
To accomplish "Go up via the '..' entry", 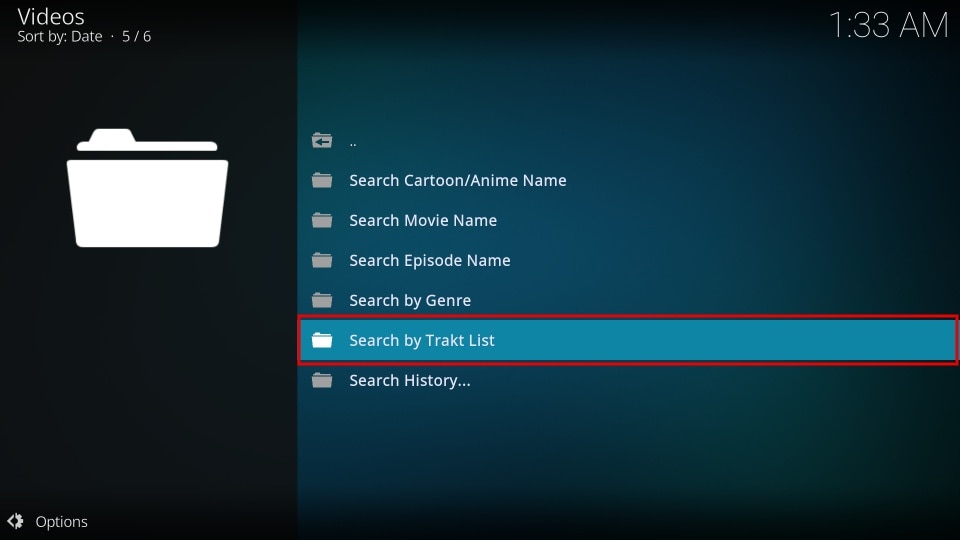I will [x=628, y=141].
